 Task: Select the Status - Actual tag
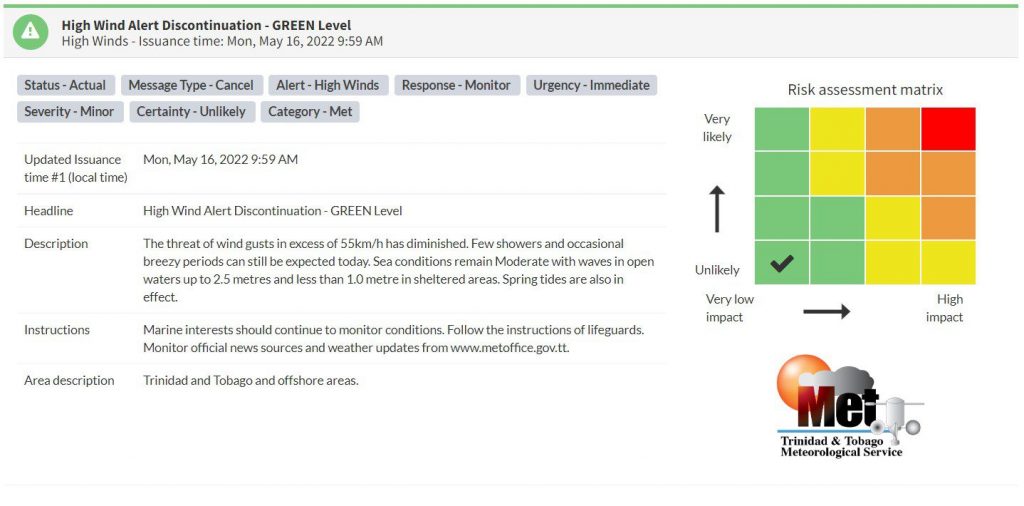(65, 86)
